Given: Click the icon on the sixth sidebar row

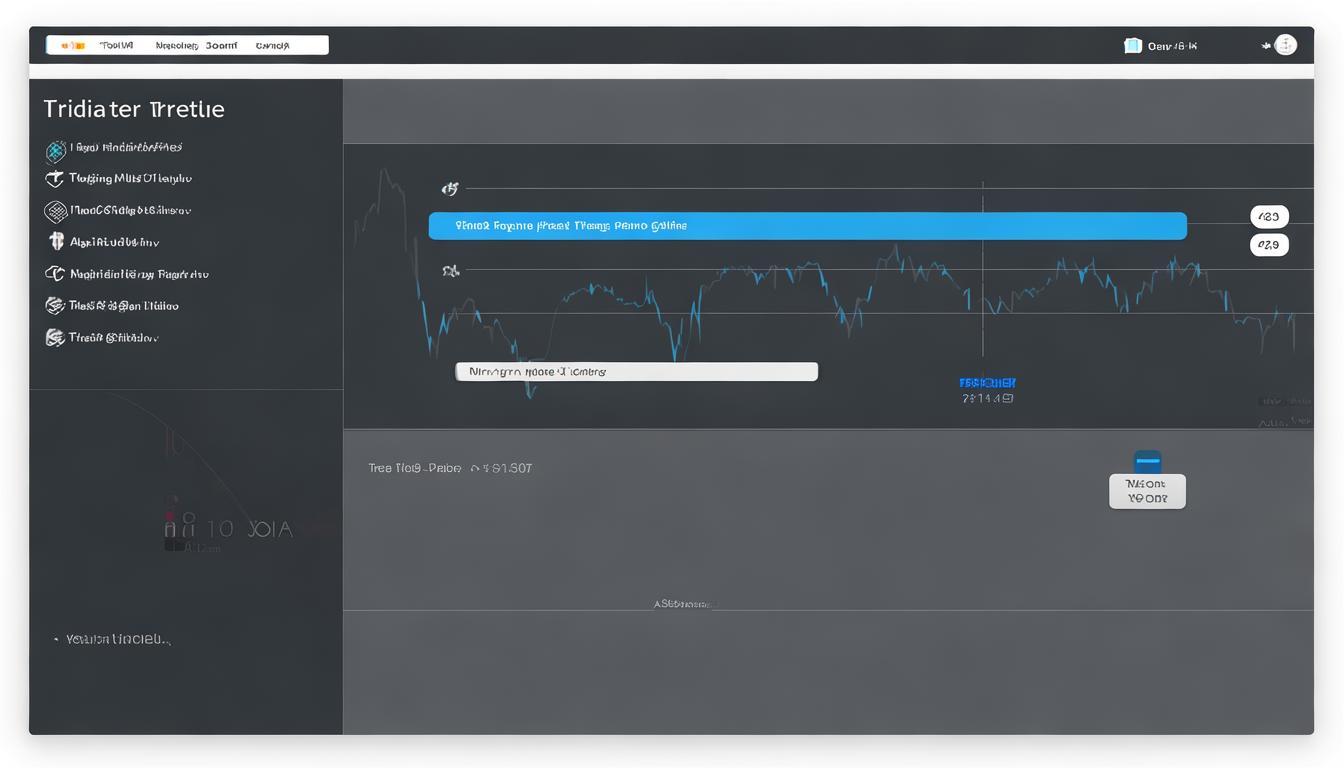Looking at the screenshot, I should tap(55, 306).
